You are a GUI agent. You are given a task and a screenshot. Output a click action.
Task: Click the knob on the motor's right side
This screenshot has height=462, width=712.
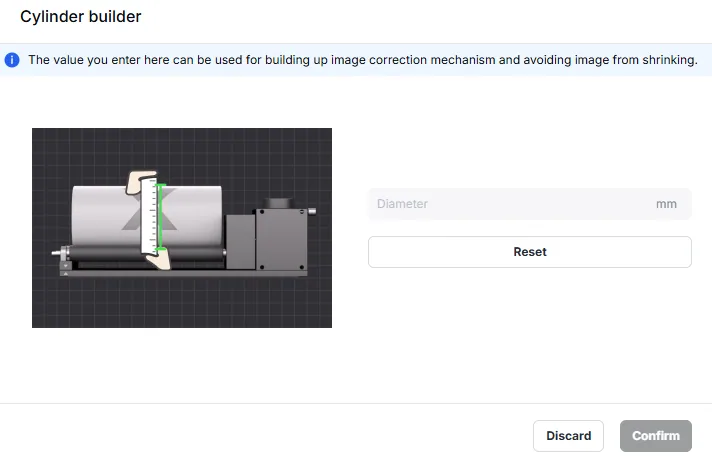point(312,211)
